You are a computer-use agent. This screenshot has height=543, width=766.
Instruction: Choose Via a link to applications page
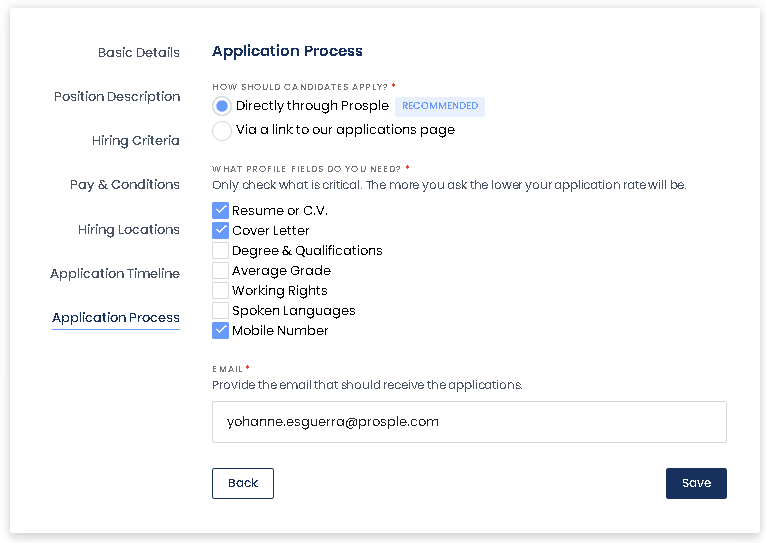pos(222,130)
